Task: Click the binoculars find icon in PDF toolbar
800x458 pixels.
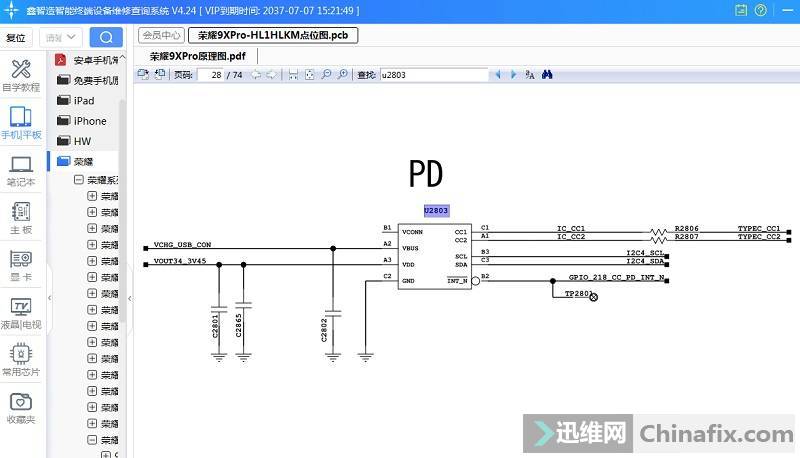Action: (x=548, y=75)
